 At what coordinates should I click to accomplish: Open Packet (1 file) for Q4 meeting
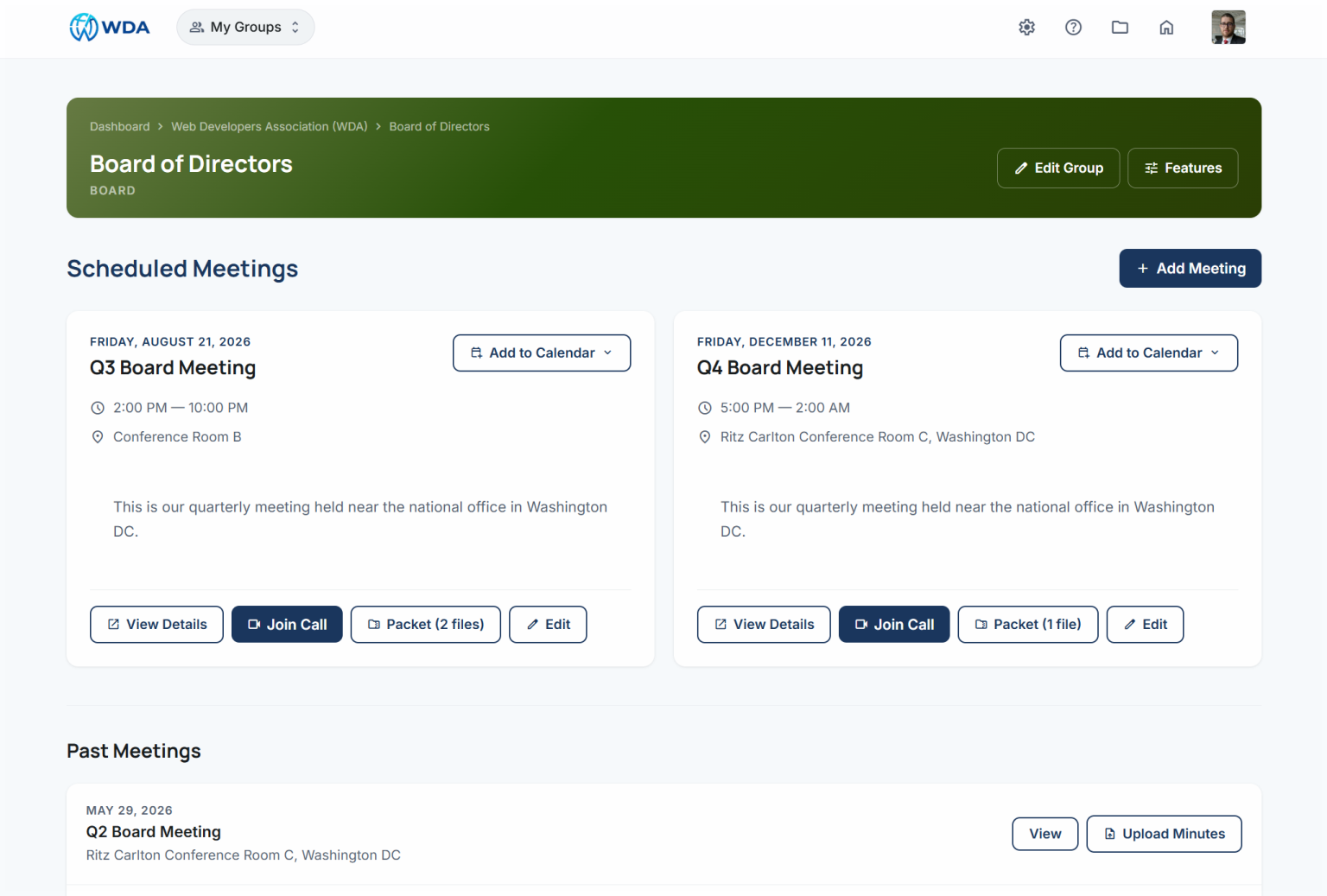pyautogui.click(x=1028, y=625)
